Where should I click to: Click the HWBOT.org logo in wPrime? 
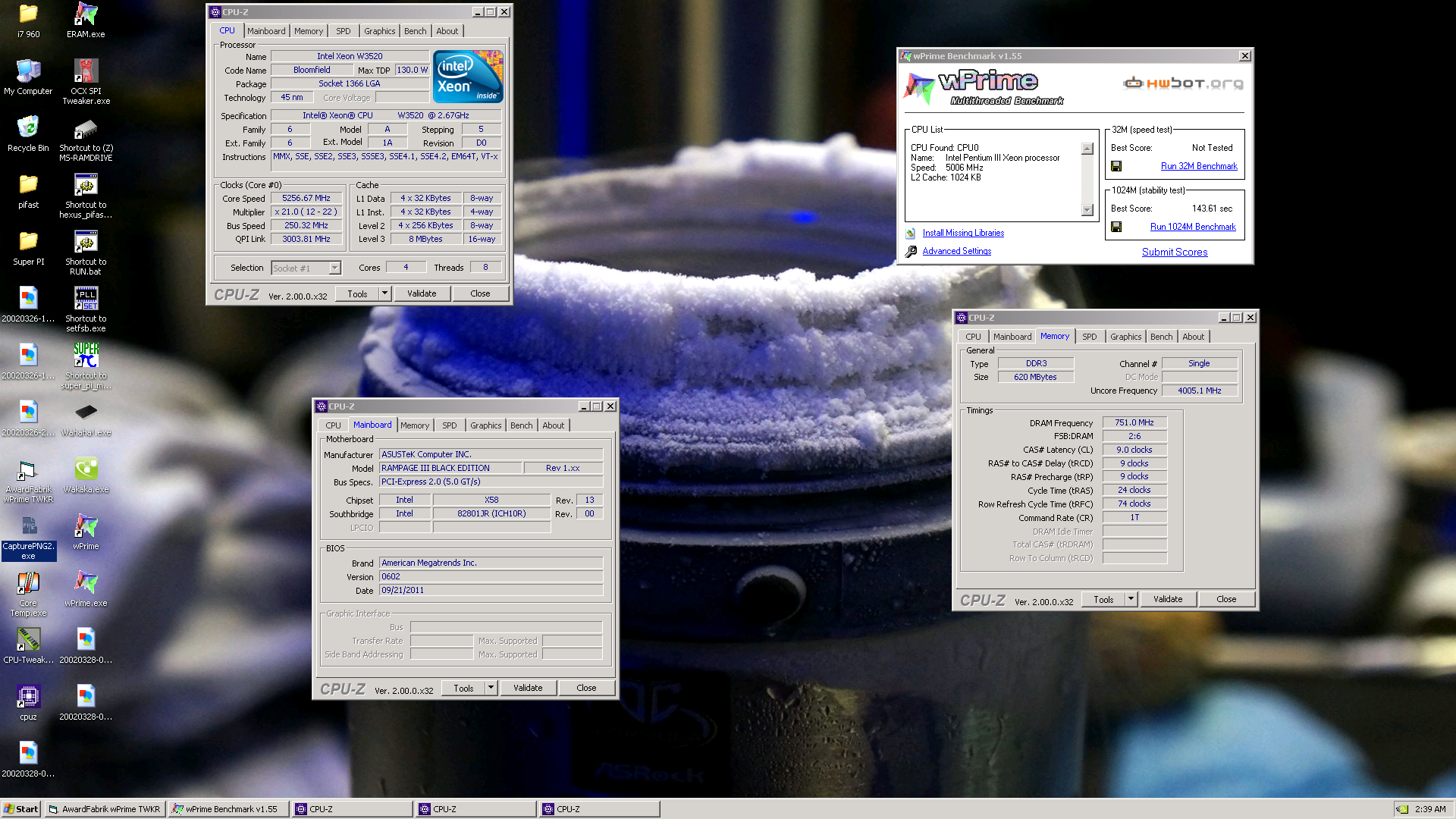click(1183, 83)
